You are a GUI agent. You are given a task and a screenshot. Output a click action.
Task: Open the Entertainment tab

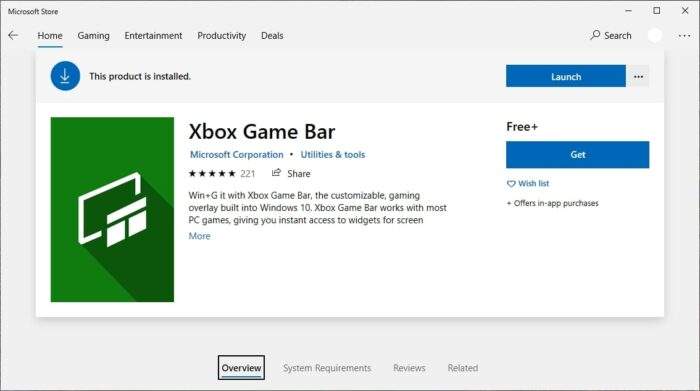(153, 35)
